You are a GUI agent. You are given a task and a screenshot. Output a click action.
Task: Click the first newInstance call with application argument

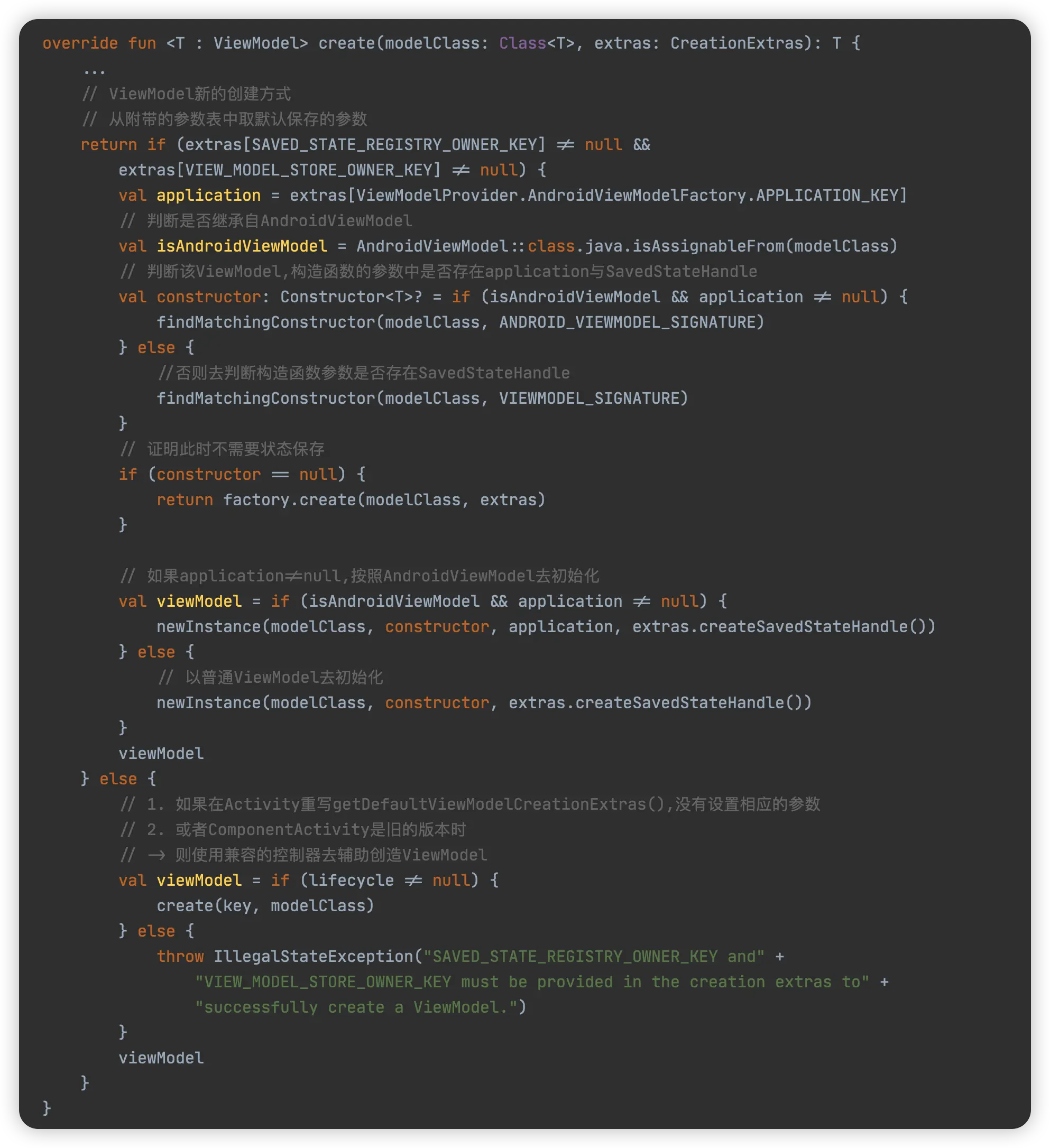click(x=208, y=626)
